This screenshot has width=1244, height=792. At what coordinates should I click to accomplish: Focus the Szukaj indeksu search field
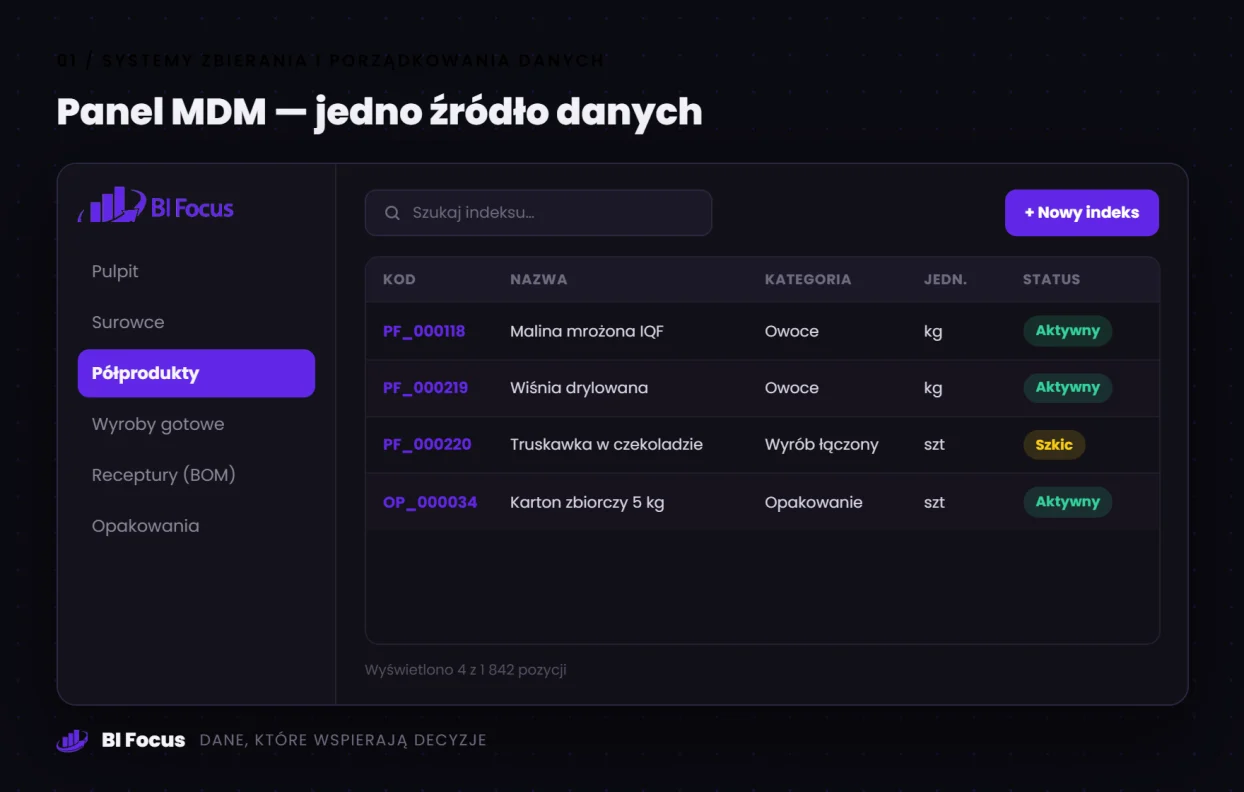538,213
